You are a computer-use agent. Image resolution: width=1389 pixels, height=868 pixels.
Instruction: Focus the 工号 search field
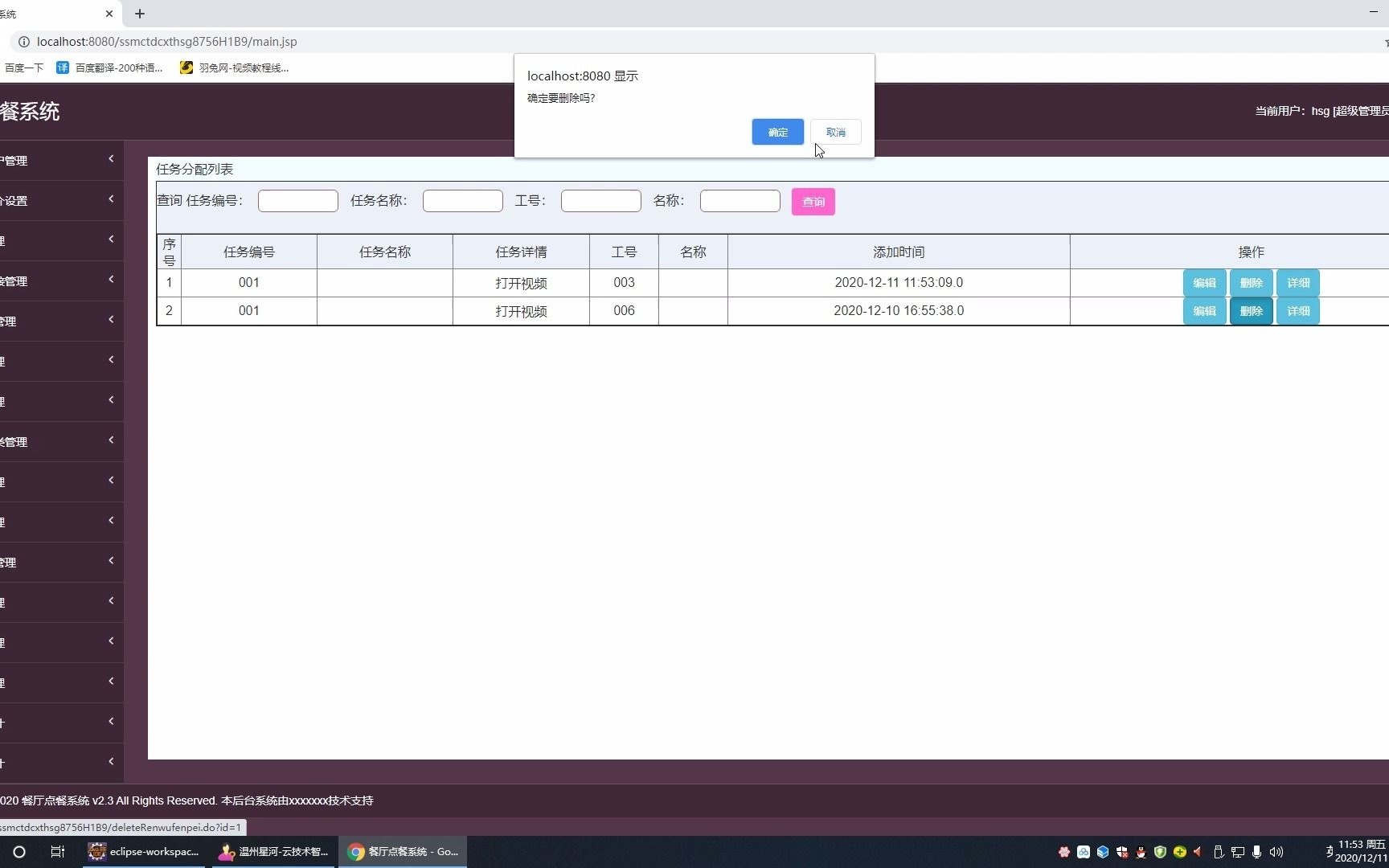pos(600,201)
